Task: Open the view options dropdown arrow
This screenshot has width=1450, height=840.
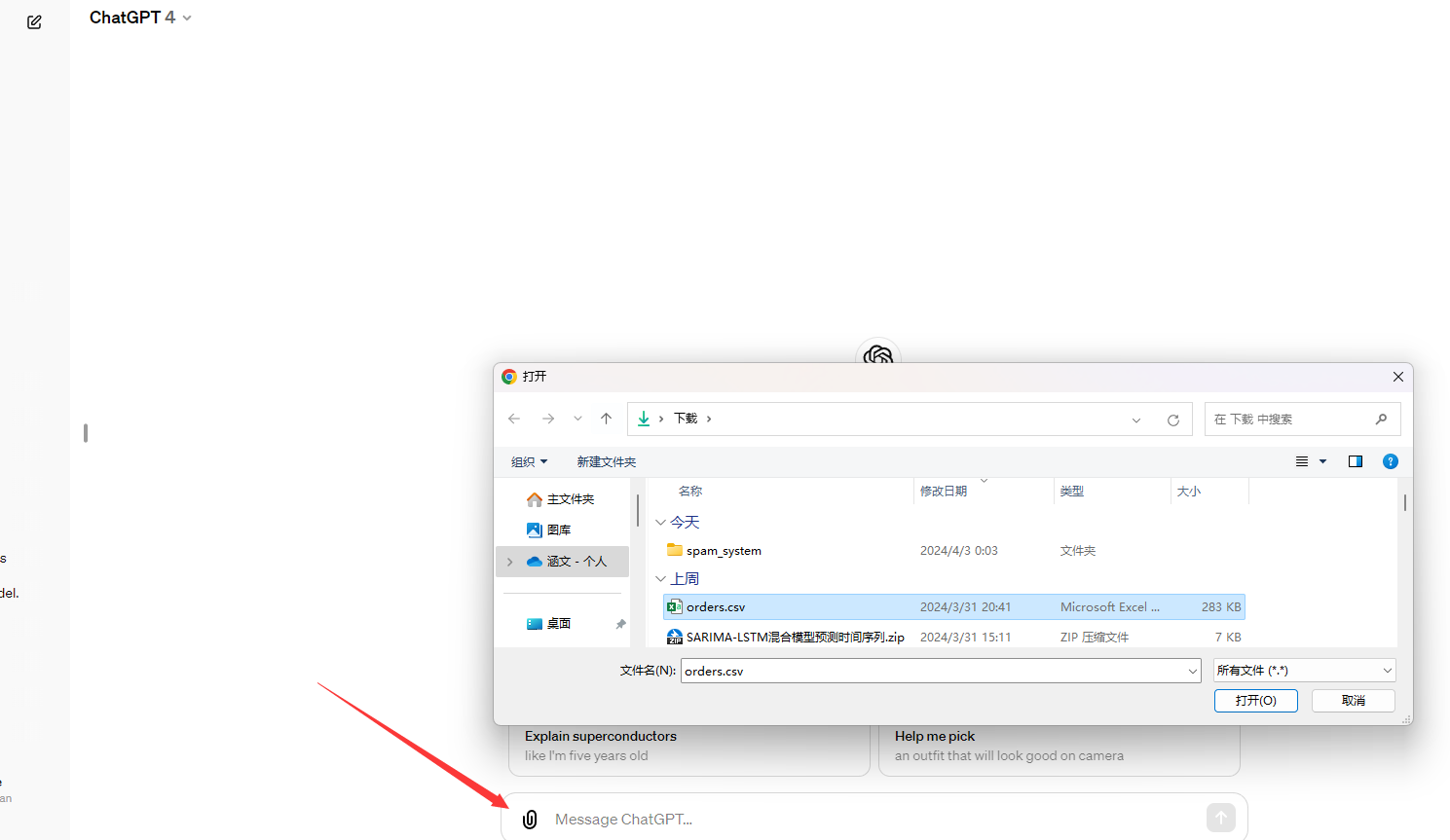Action: pyautogui.click(x=1323, y=461)
